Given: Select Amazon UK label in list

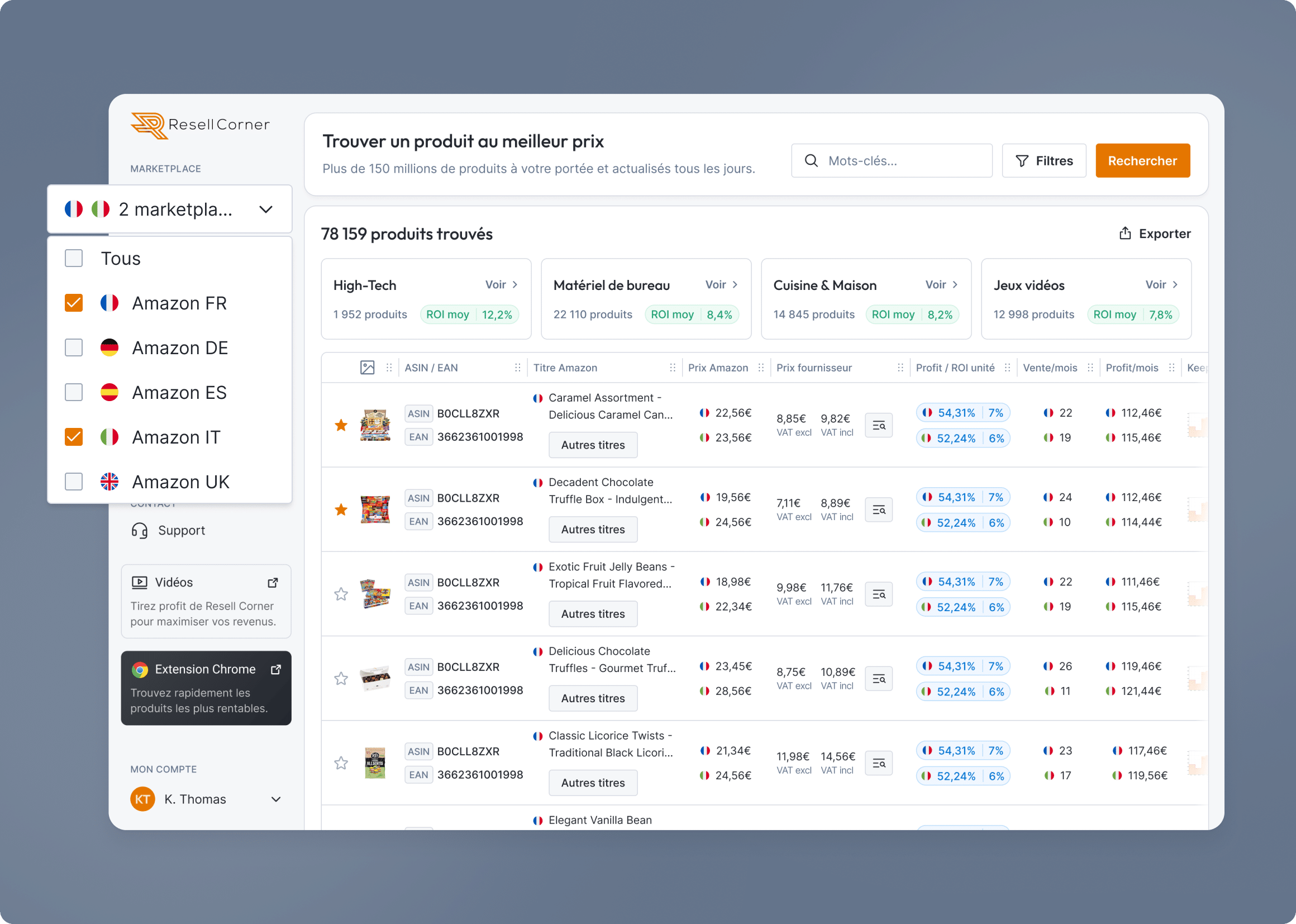Looking at the screenshot, I should [180, 482].
